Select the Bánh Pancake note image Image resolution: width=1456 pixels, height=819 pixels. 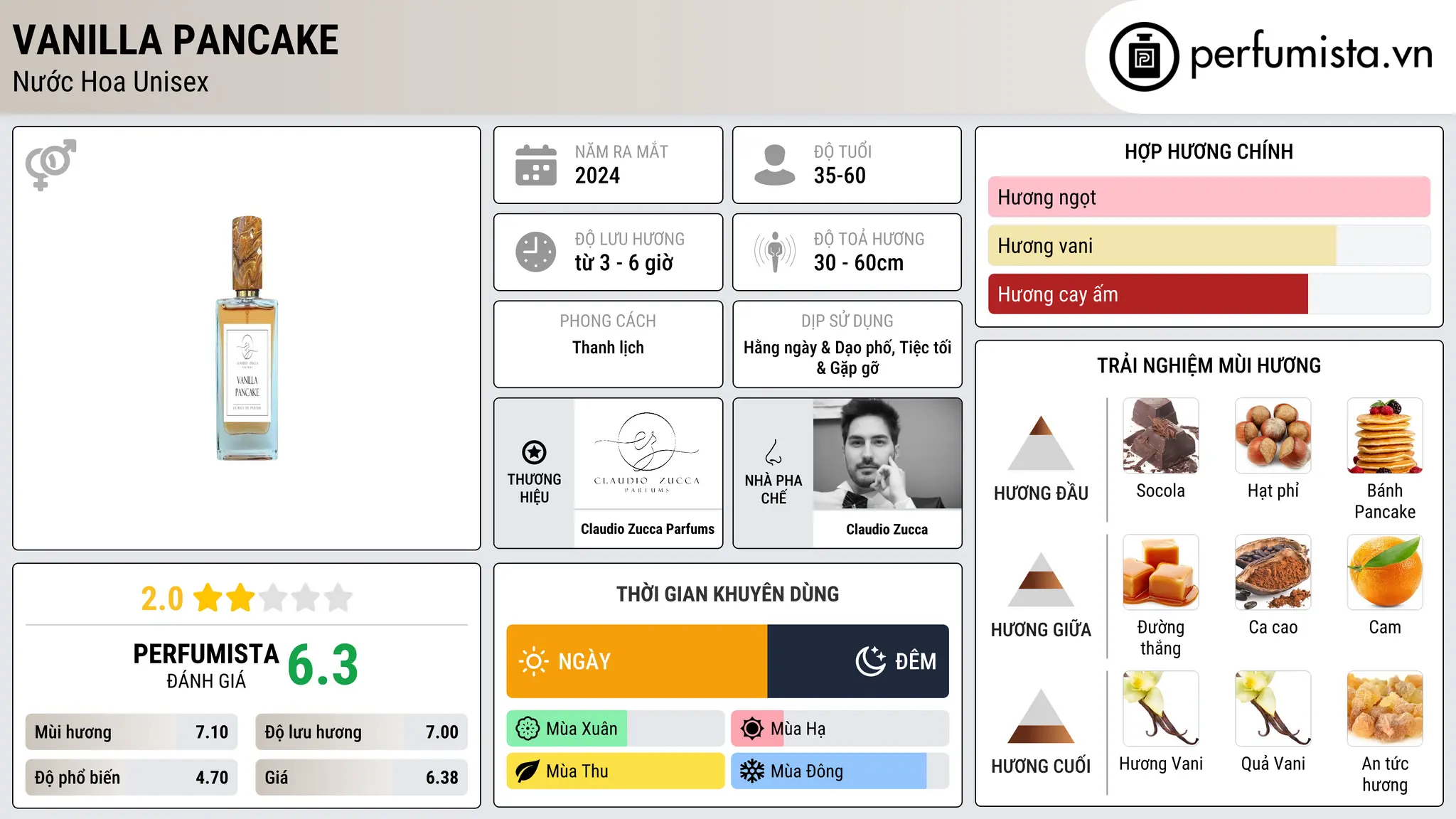click(x=1385, y=435)
